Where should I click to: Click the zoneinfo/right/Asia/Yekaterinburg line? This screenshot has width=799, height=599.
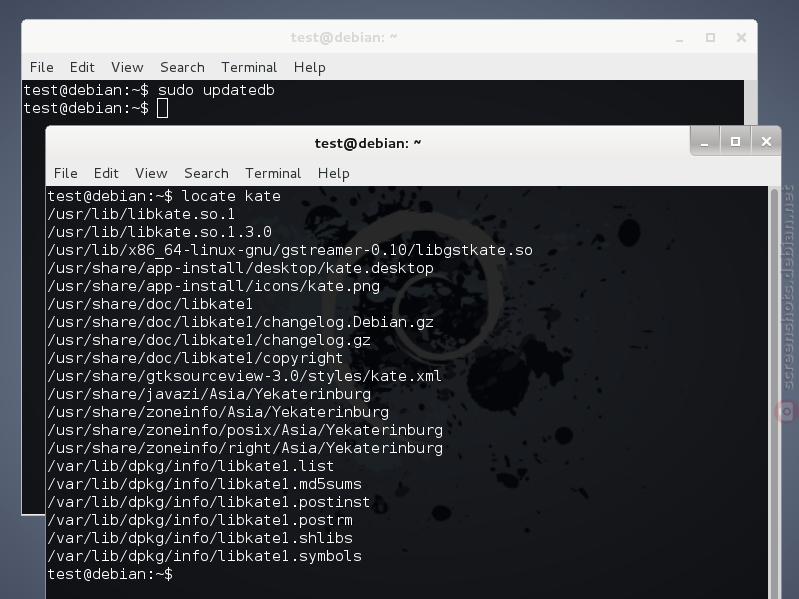tap(245, 448)
